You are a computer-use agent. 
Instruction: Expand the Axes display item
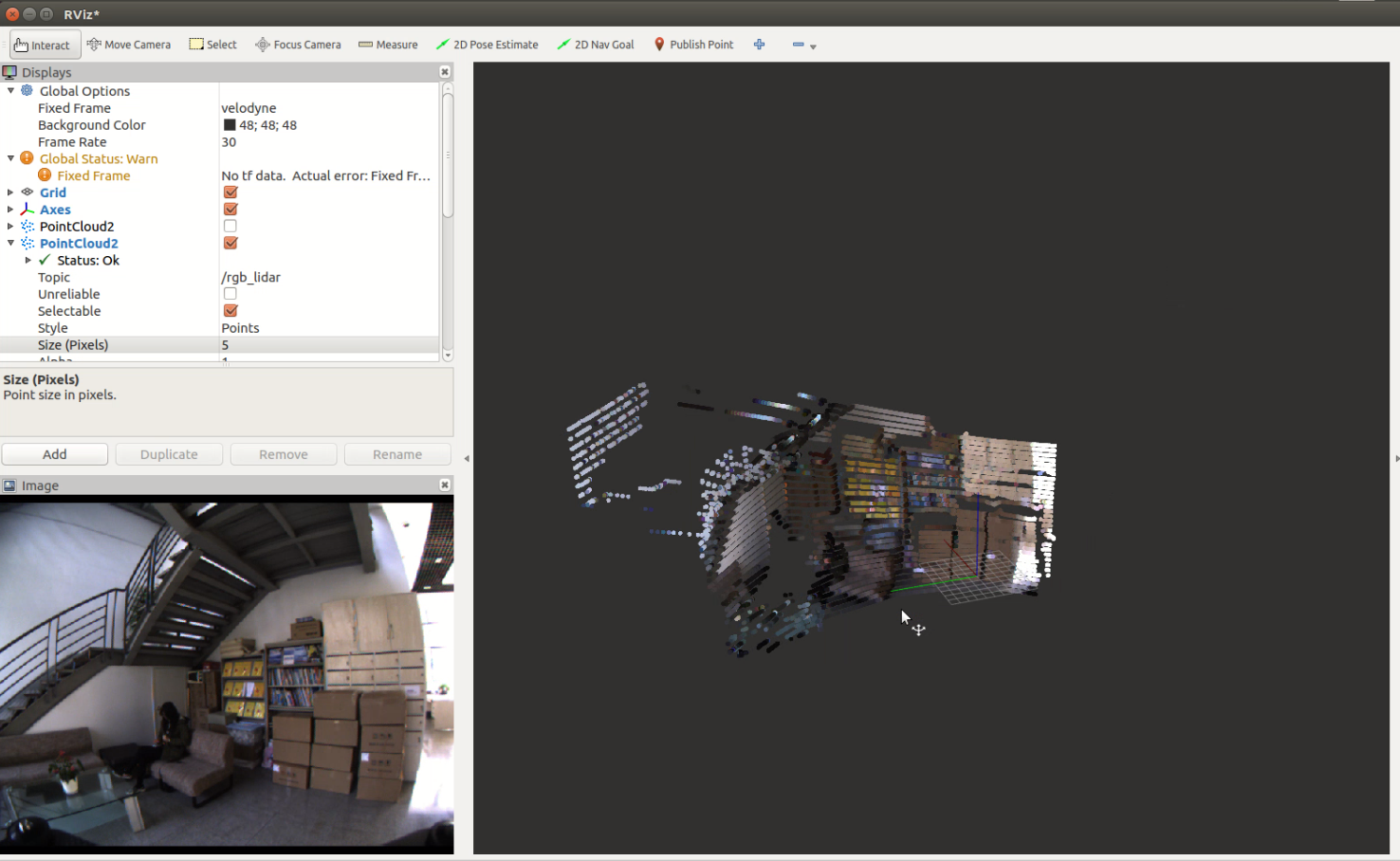[x=10, y=210]
